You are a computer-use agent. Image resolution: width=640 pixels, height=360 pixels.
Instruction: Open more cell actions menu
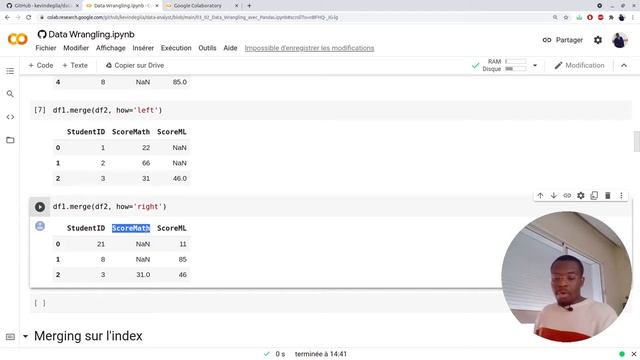pyautogui.click(x=621, y=196)
